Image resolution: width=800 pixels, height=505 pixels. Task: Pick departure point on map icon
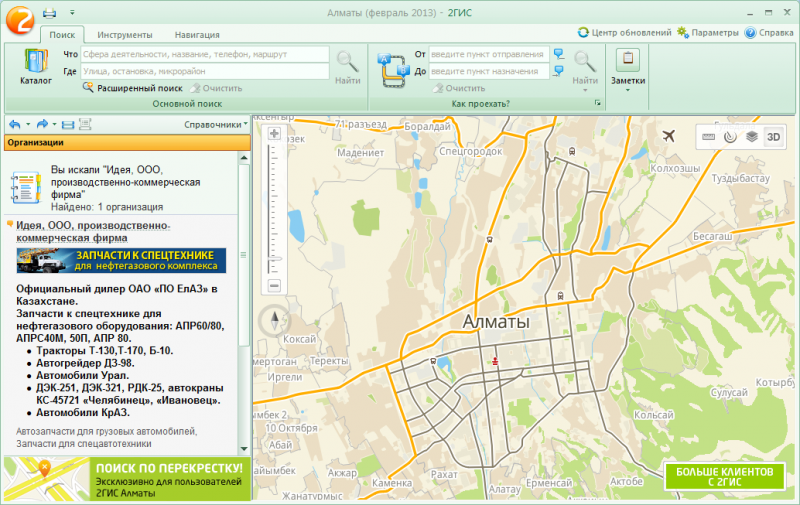(x=559, y=54)
